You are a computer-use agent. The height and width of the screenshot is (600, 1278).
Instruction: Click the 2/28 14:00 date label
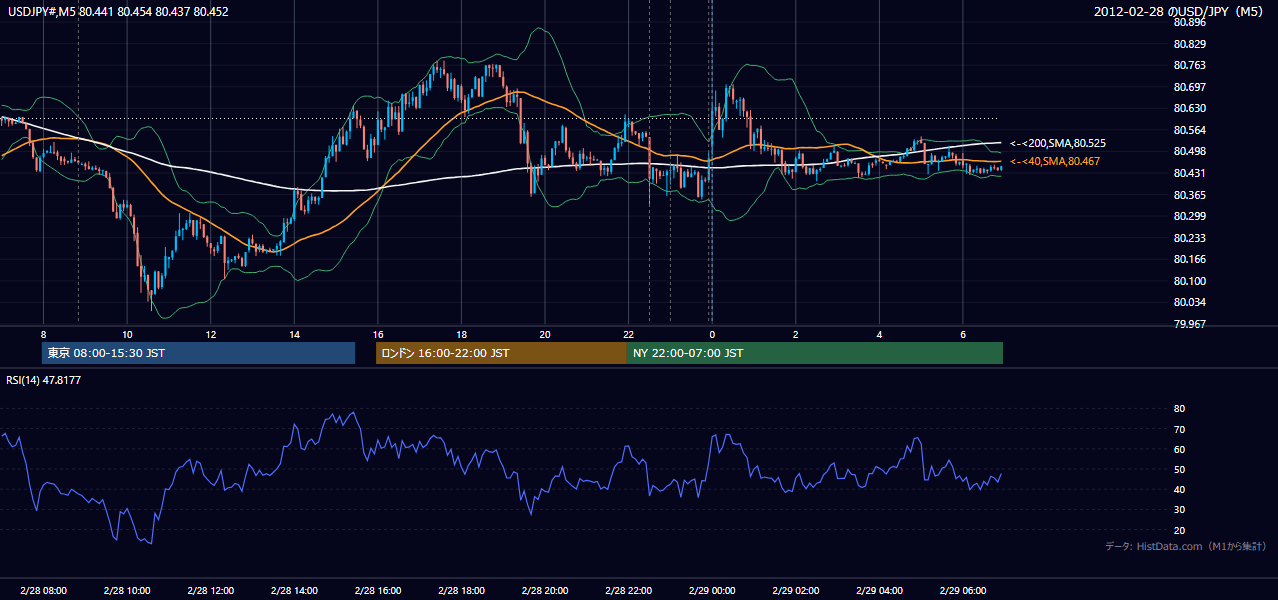(x=294, y=591)
